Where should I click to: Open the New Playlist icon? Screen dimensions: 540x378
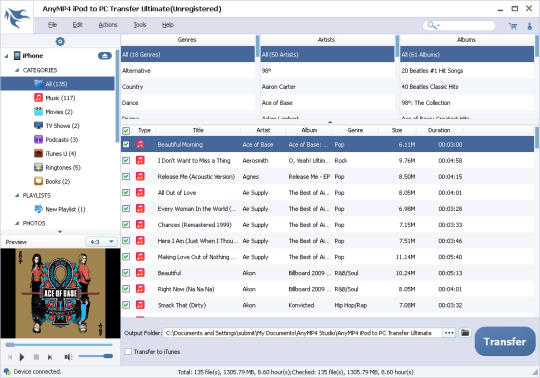tap(38, 209)
